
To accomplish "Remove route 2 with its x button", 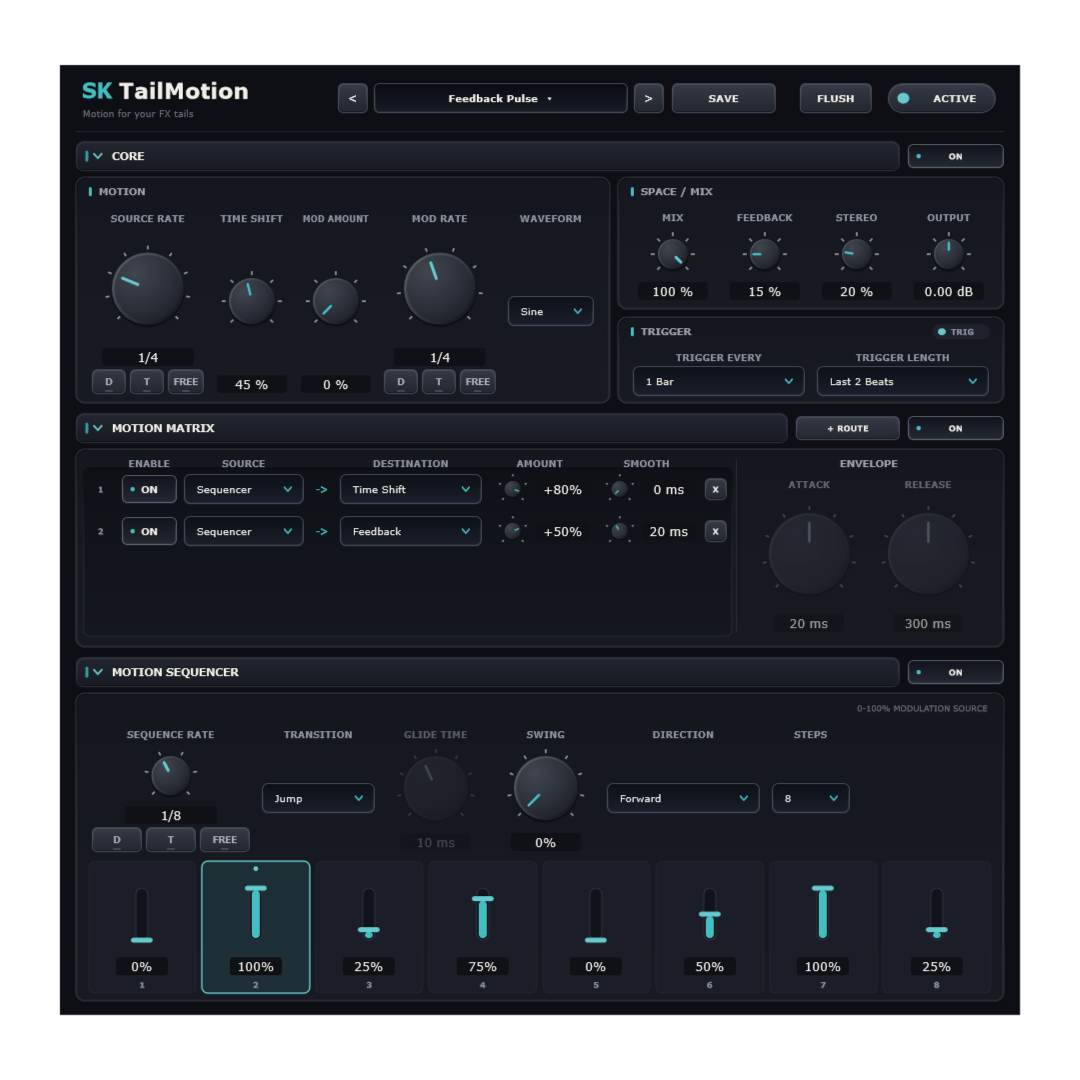I will (x=715, y=532).
